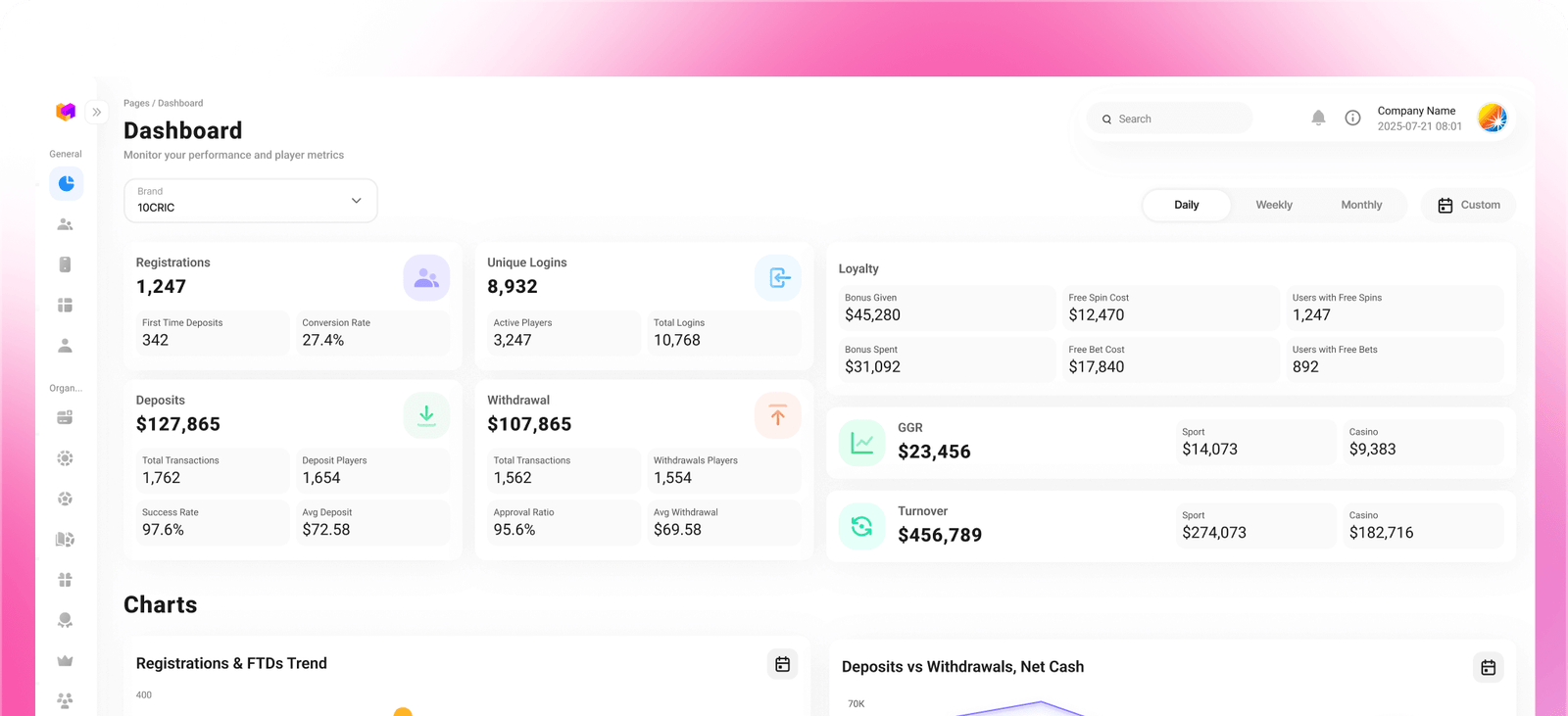Click the Active Players 3,247 tile

tap(563, 333)
